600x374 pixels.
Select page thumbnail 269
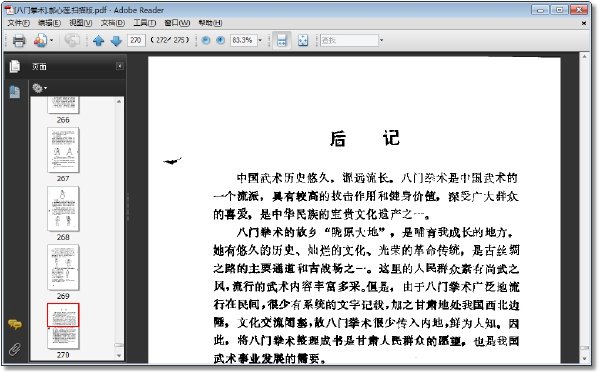[63, 267]
